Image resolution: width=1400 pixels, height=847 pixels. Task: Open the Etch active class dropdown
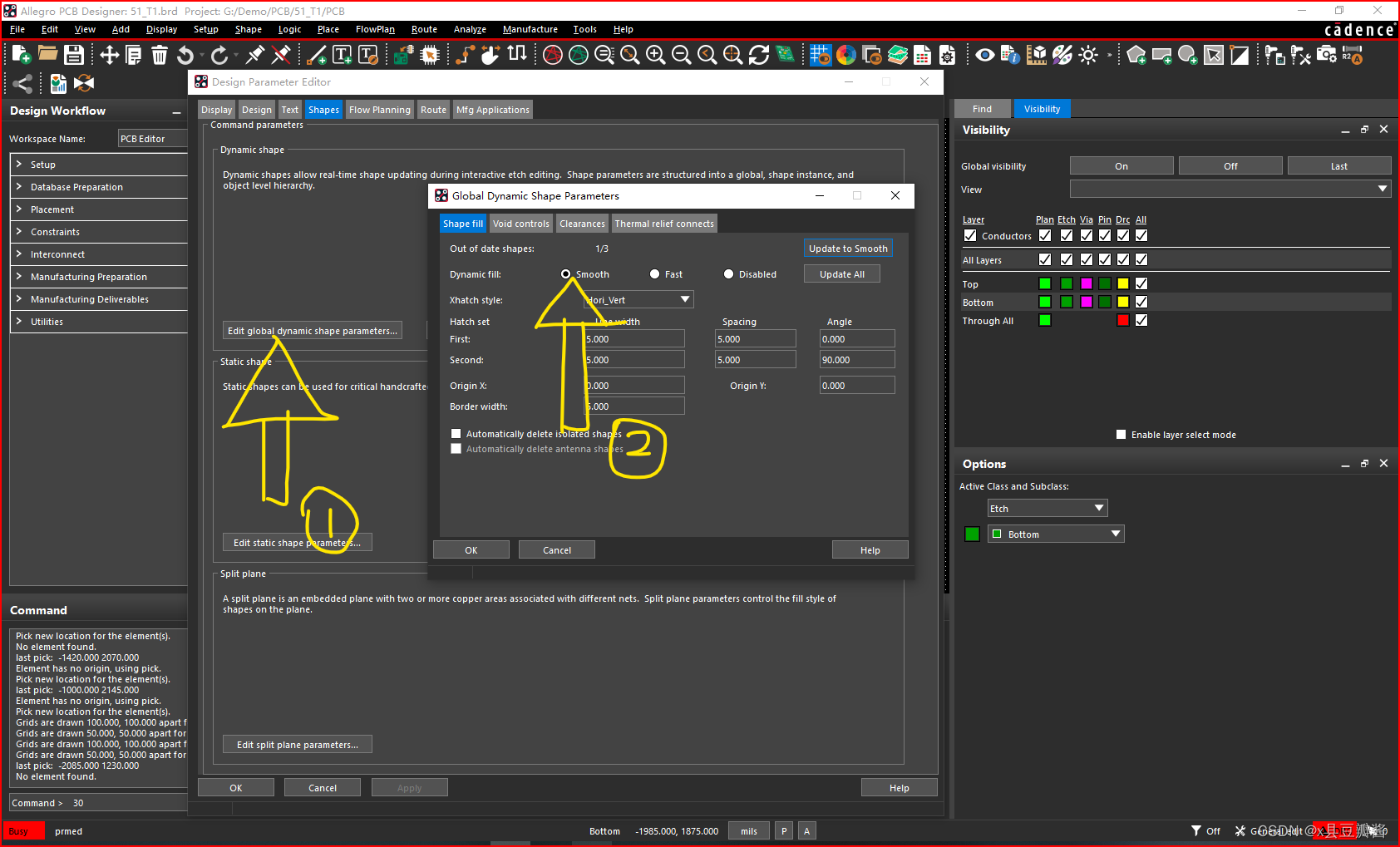1047,509
